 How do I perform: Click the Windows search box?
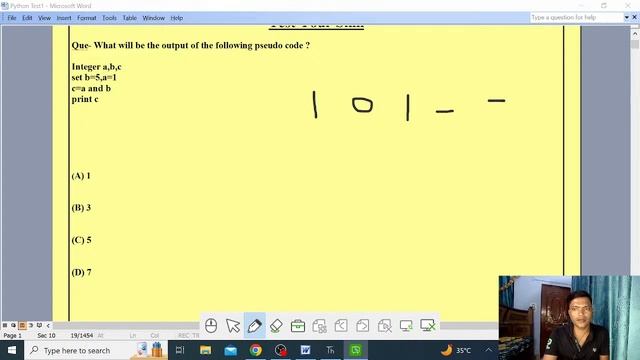(x=96, y=350)
